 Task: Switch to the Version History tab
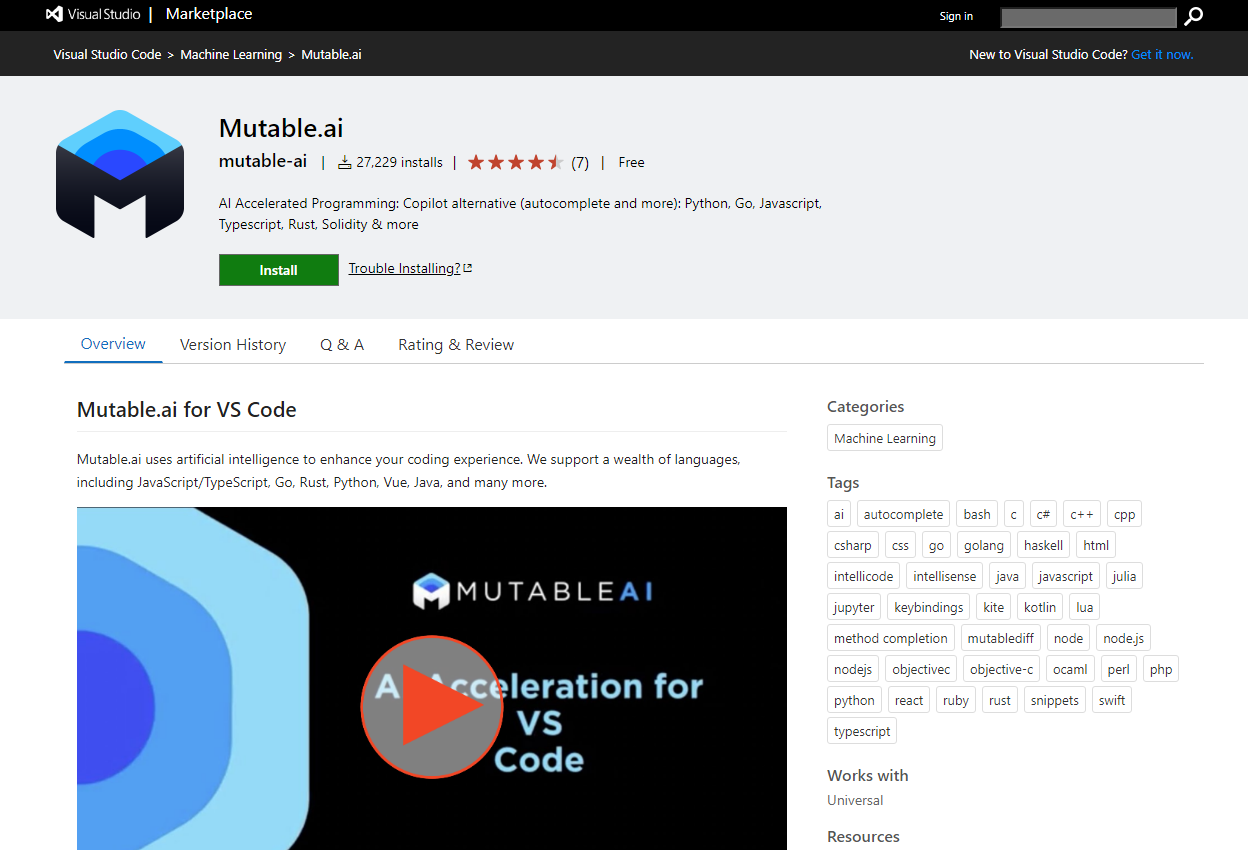click(233, 345)
